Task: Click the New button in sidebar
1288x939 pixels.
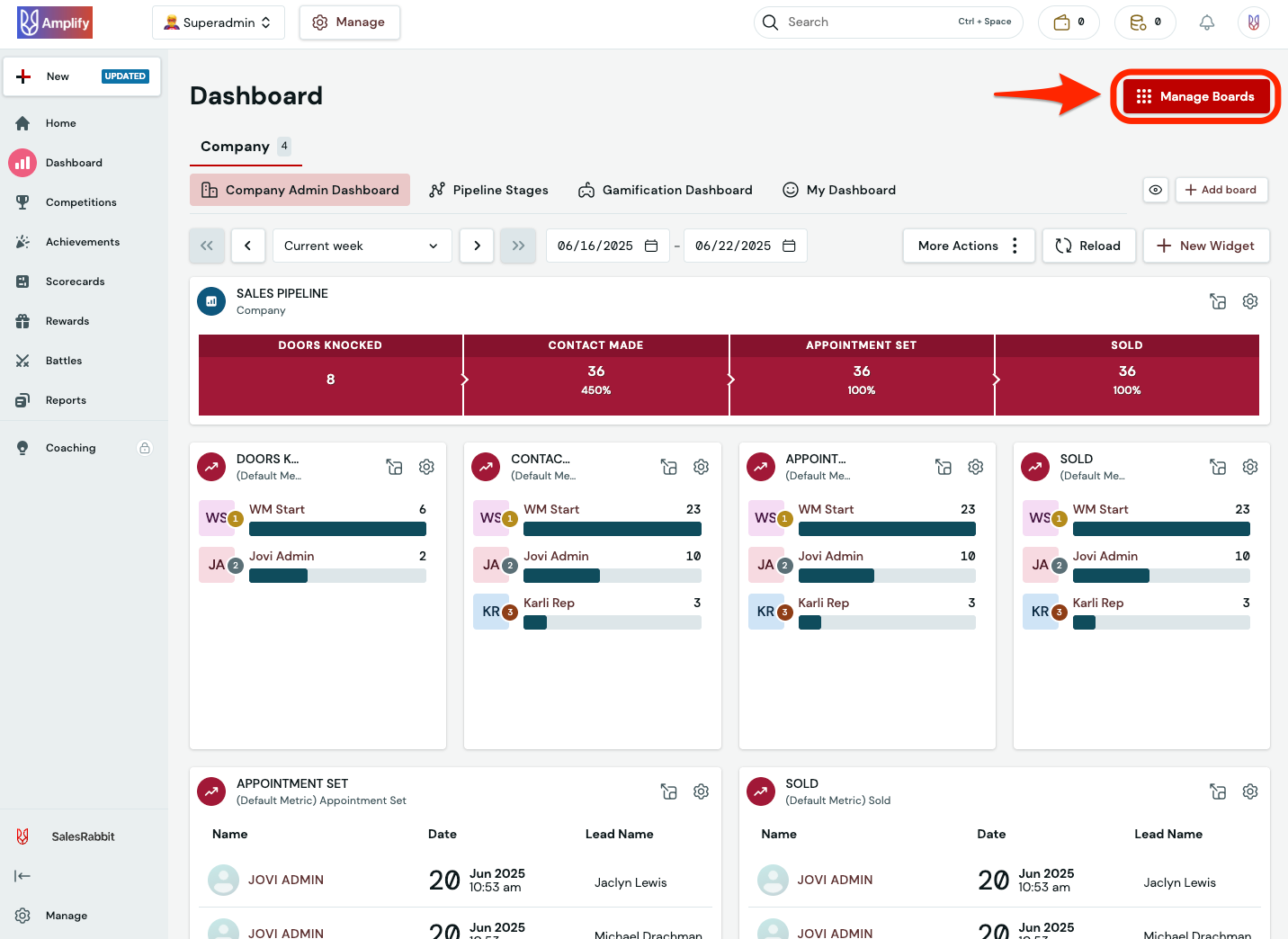Action: click(82, 76)
